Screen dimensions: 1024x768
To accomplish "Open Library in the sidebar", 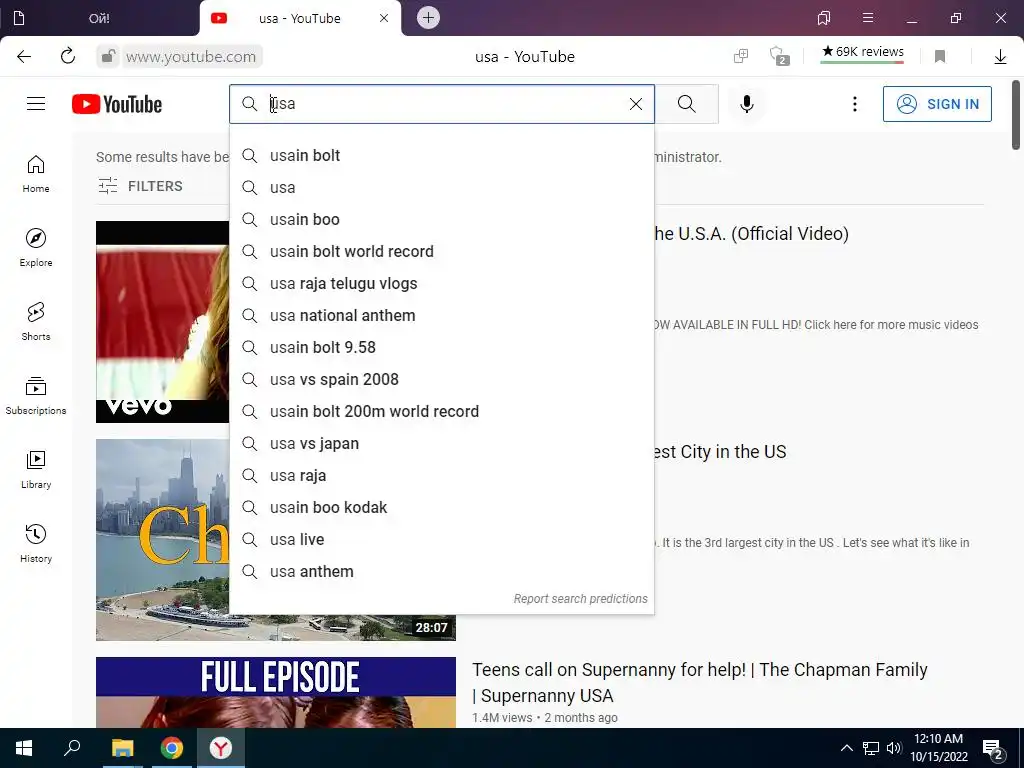I will 36,470.
